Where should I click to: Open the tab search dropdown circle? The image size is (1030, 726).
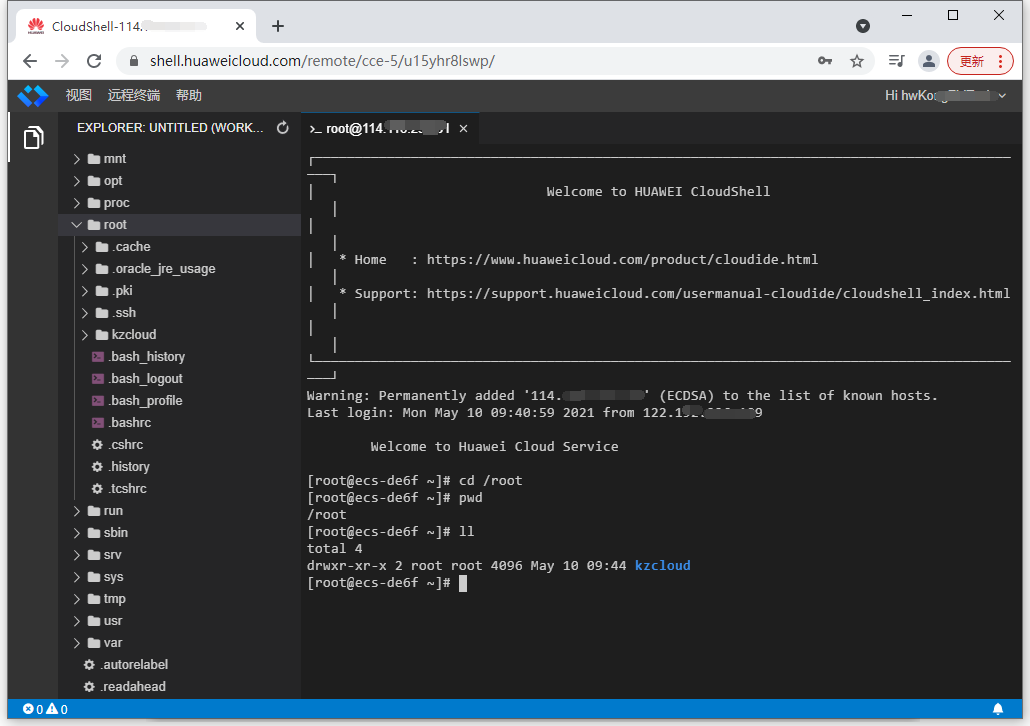tap(863, 26)
